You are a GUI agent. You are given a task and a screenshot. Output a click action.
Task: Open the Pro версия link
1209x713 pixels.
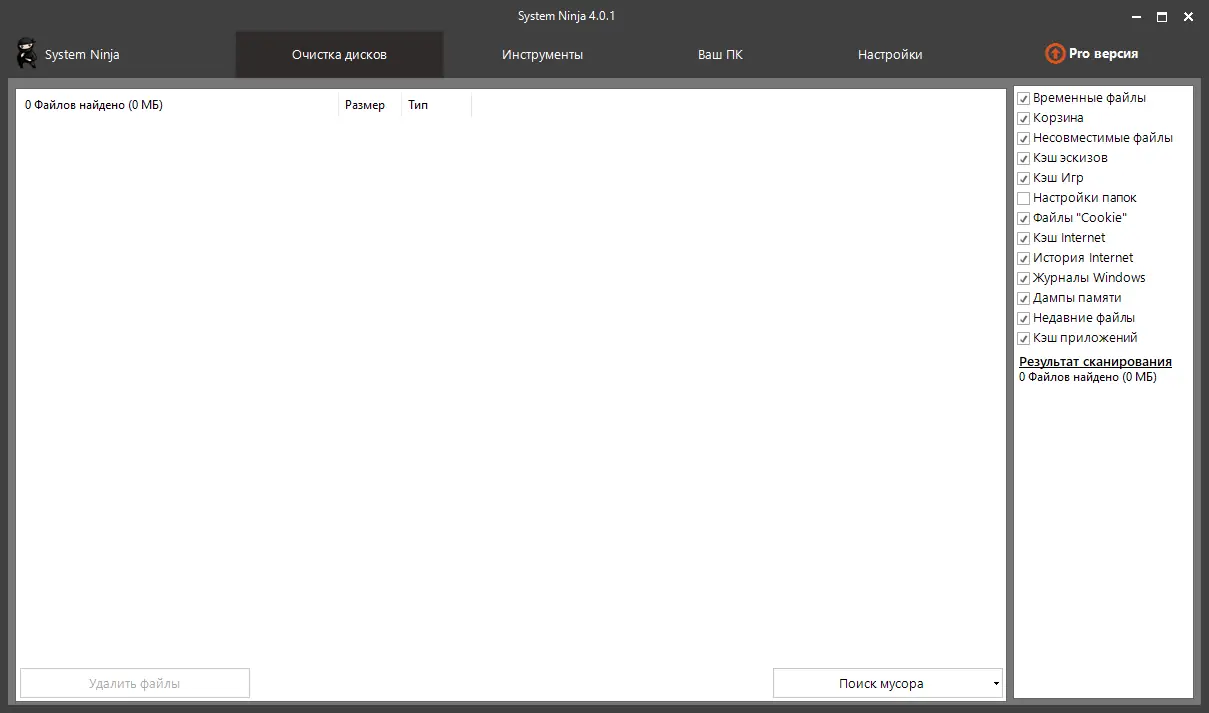pos(1103,54)
